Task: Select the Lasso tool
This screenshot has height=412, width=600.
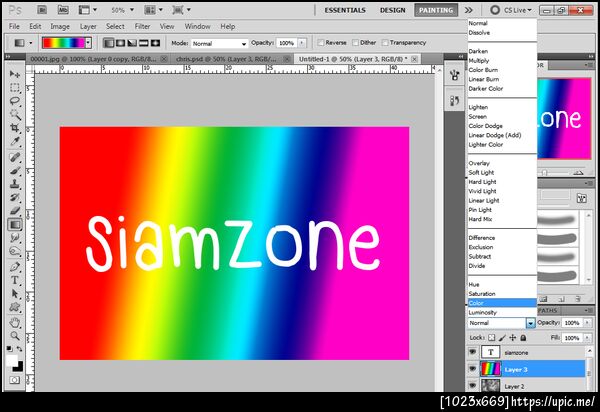Action: (15, 101)
